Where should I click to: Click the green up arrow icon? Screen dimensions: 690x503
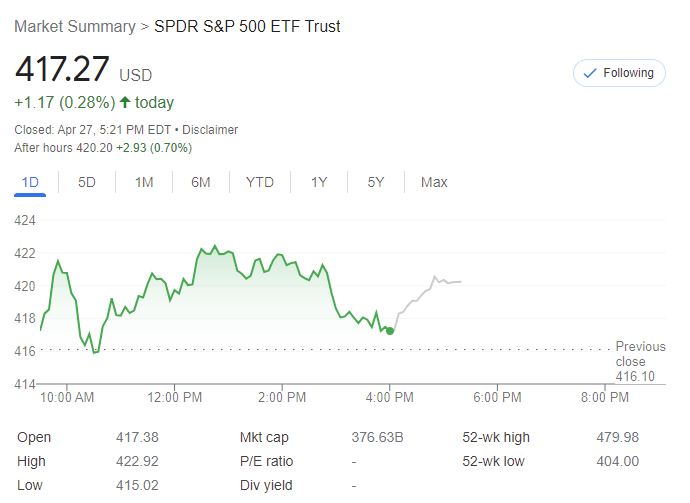125,102
